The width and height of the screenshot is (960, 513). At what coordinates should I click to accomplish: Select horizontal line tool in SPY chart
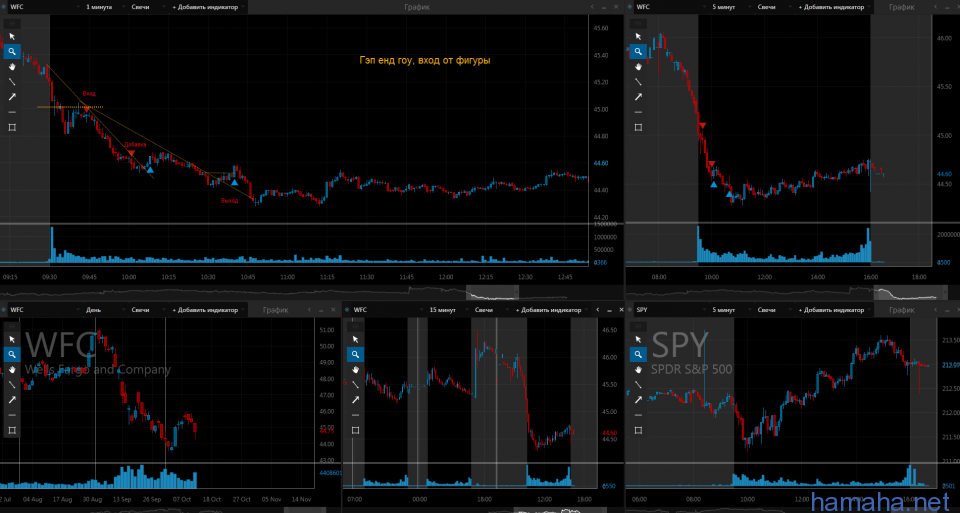pyautogui.click(x=638, y=415)
